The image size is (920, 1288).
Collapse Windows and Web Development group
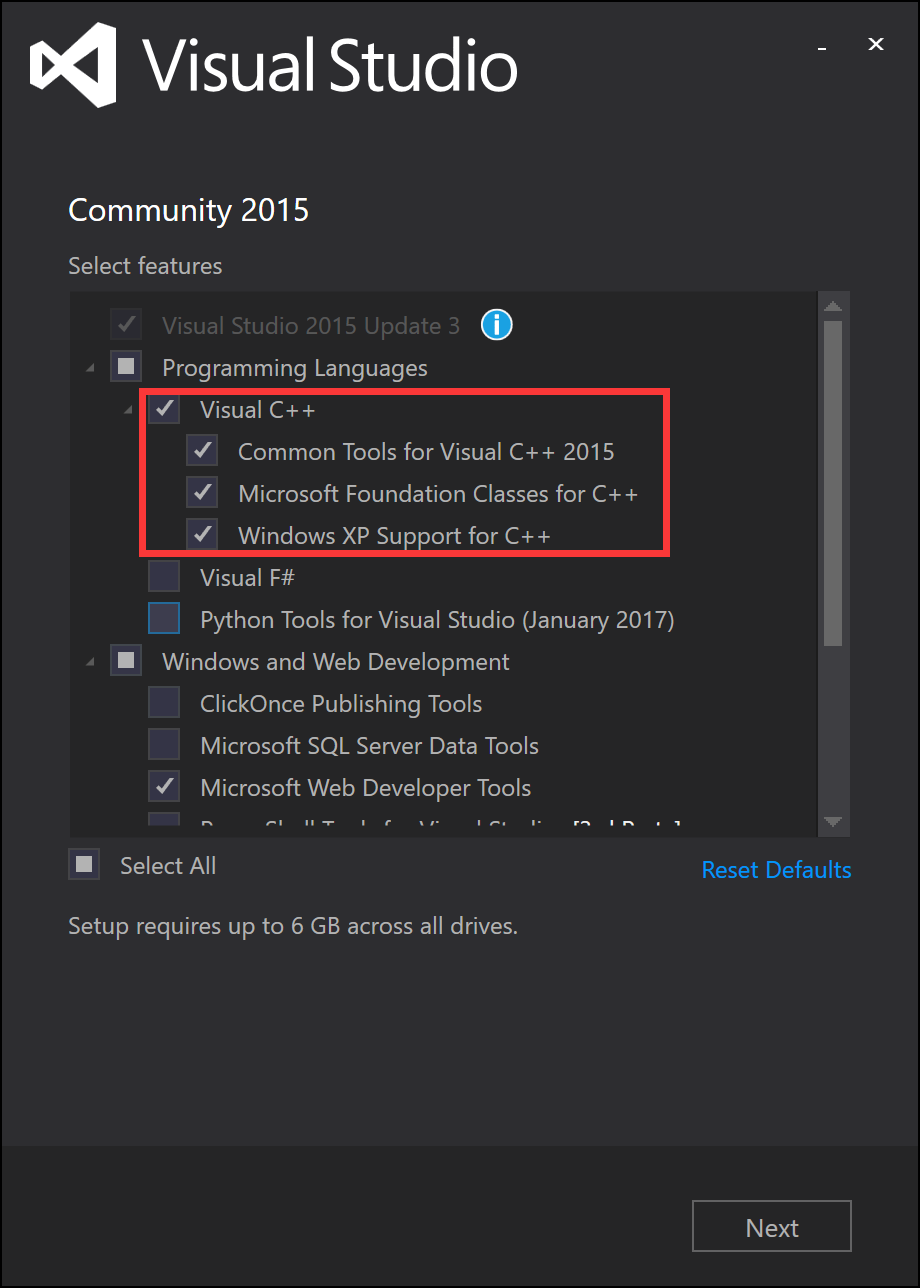[x=91, y=663]
